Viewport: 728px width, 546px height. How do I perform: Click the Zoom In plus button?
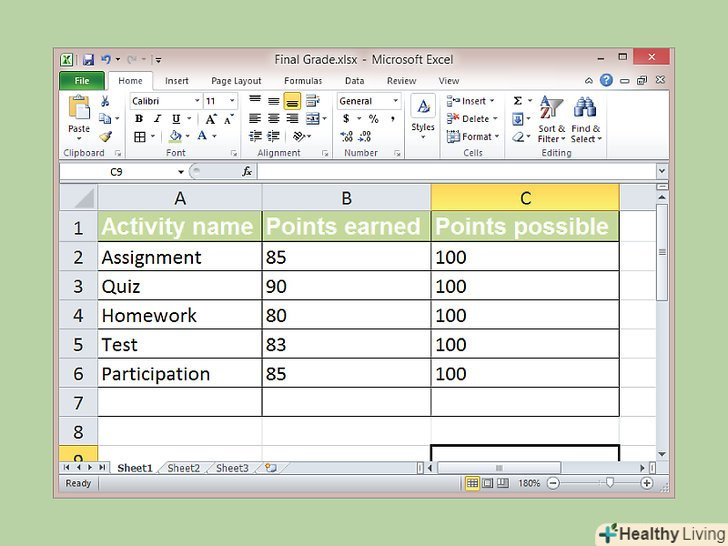pyautogui.click(x=646, y=483)
